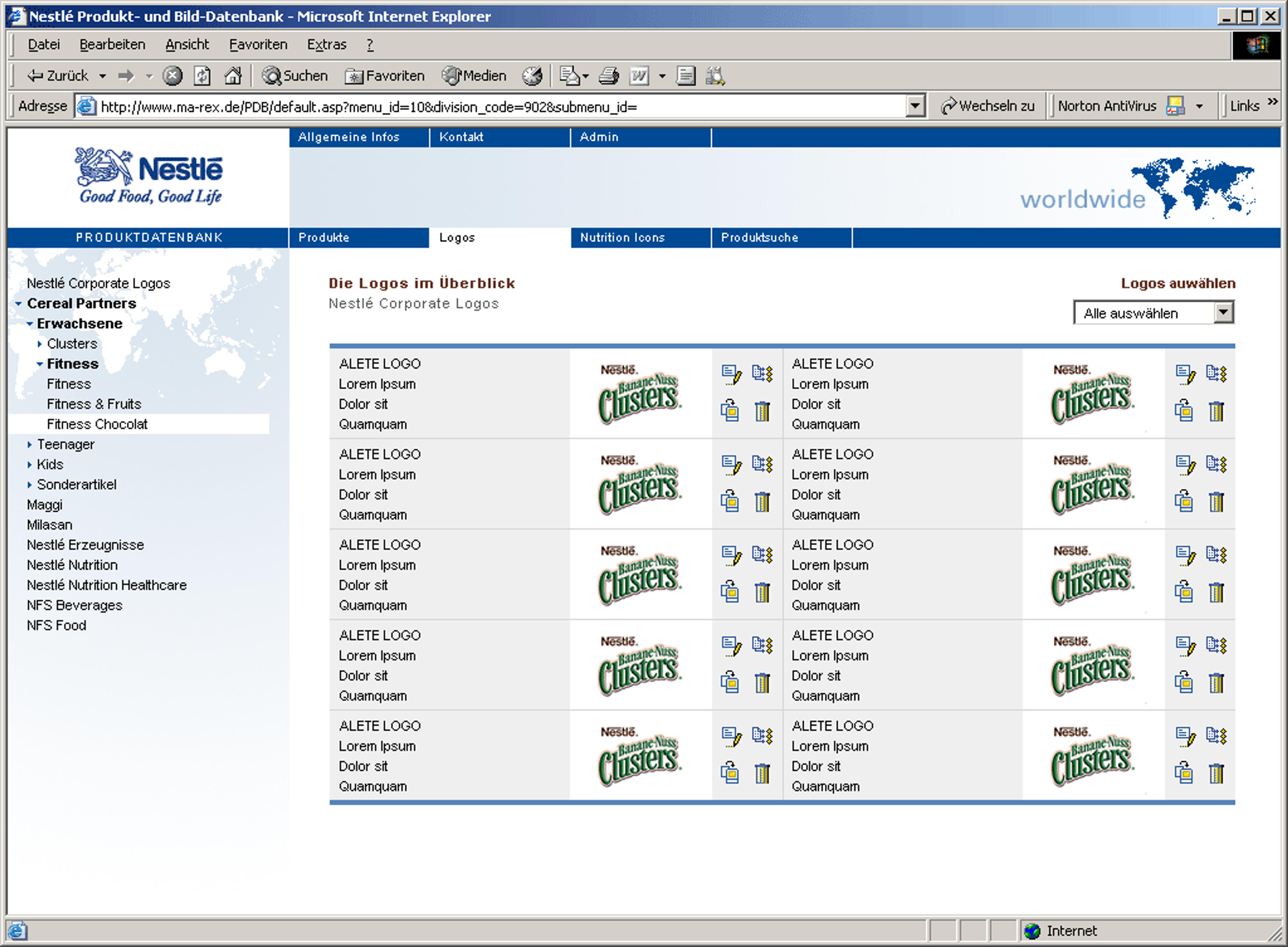Viewport: 1288px width, 947px height.
Task: Print the page with the printer icon
Action: [609, 76]
